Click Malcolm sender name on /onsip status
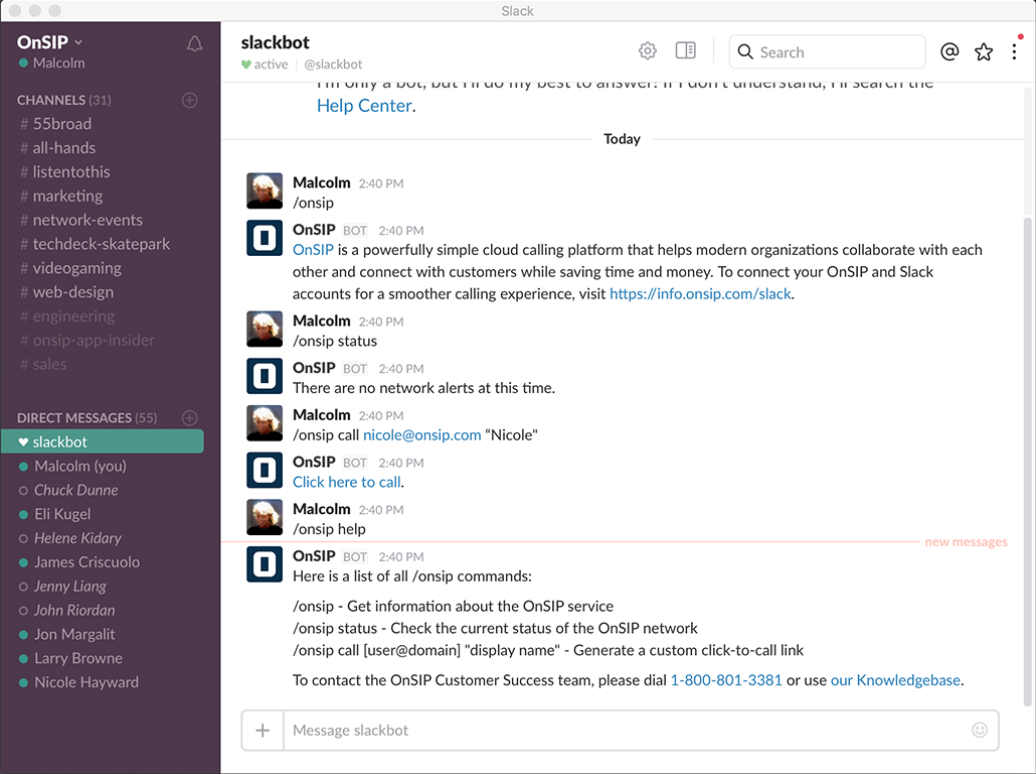Image resolution: width=1036 pixels, height=774 pixels. coord(321,321)
